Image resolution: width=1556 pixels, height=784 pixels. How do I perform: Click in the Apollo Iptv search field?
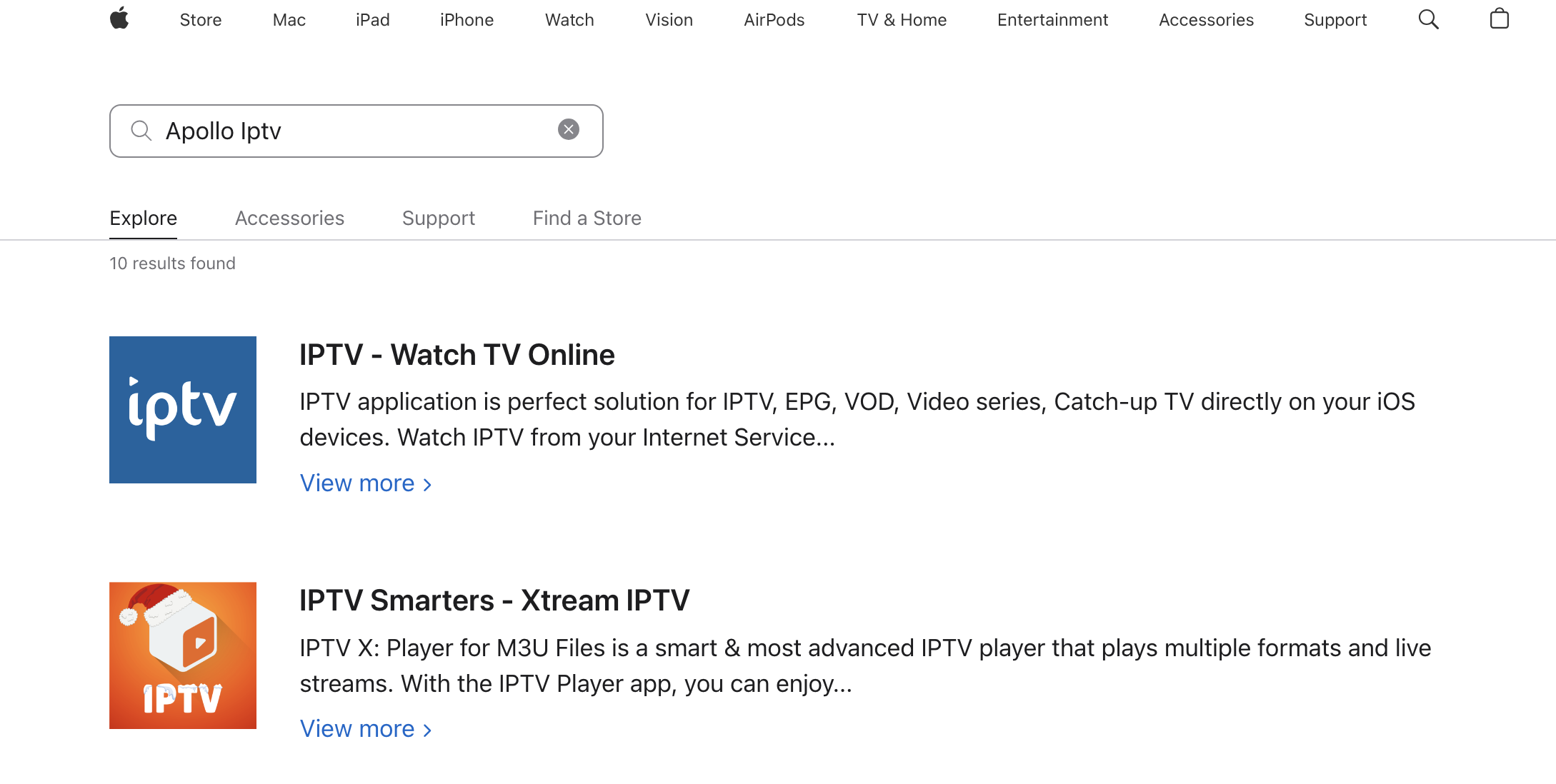click(356, 131)
